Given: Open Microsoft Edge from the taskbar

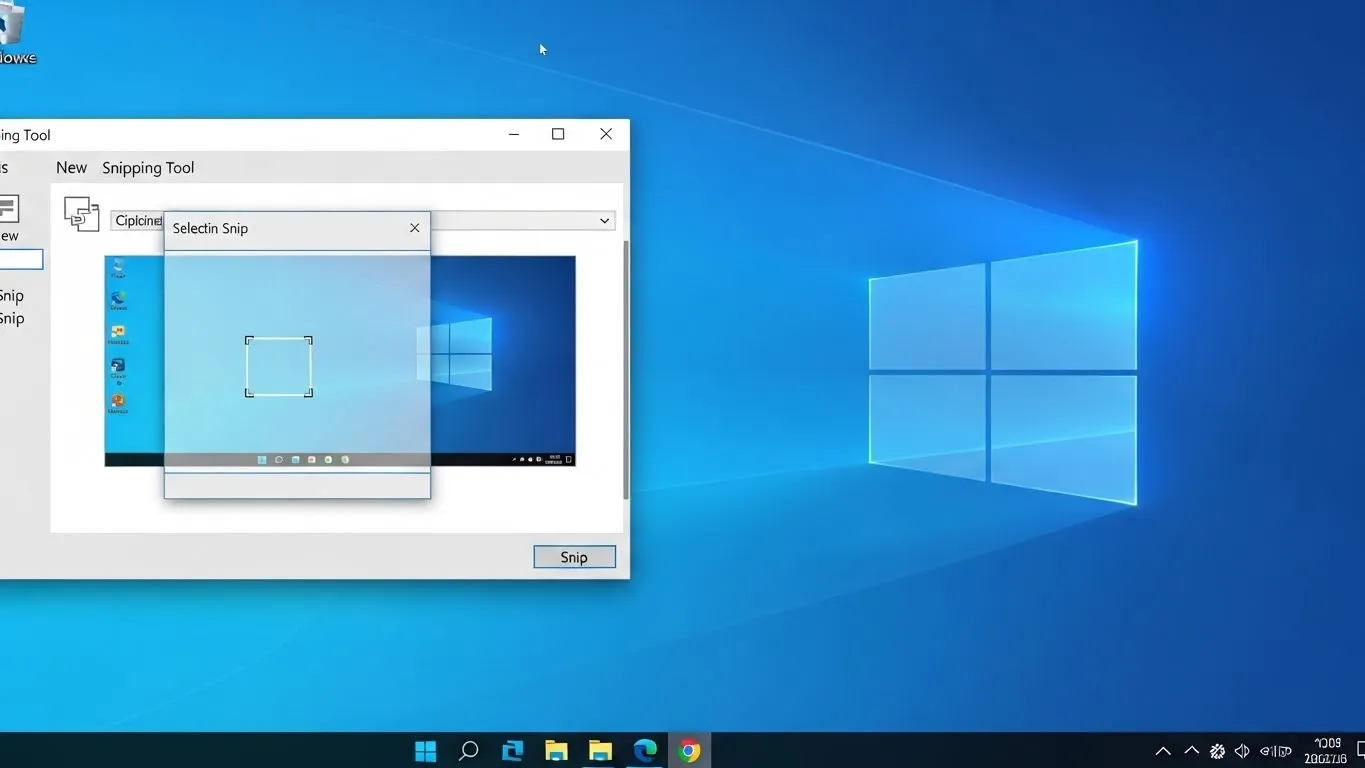Looking at the screenshot, I should pyautogui.click(x=645, y=751).
